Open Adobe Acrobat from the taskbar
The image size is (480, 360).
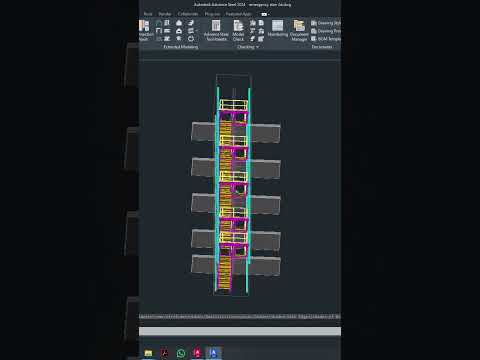click(165, 353)
